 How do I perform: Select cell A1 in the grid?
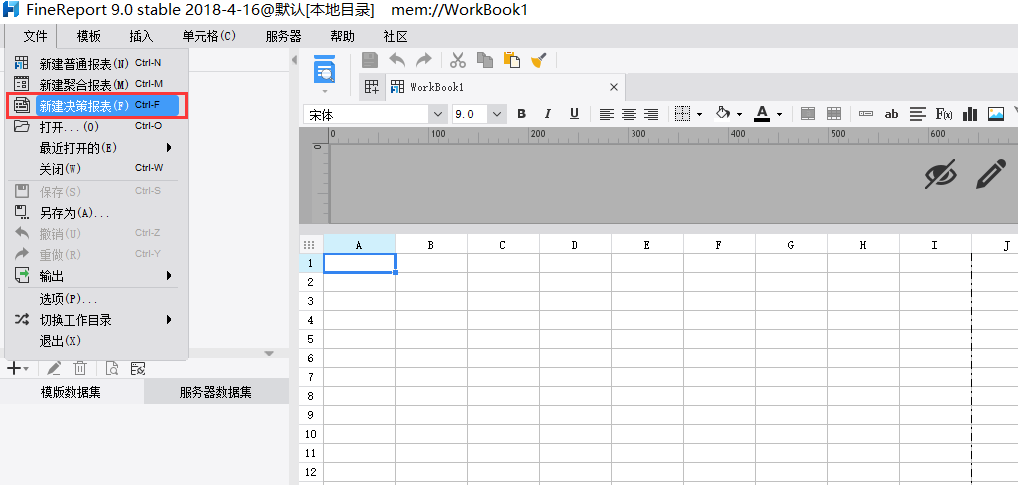[x=360, y=263]
